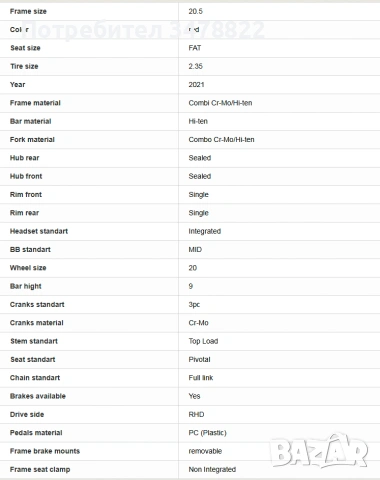The width and height of the screenshot is (380, 480).
Task: Select the 20.5 frame size value
Action: tap(195, 11)
